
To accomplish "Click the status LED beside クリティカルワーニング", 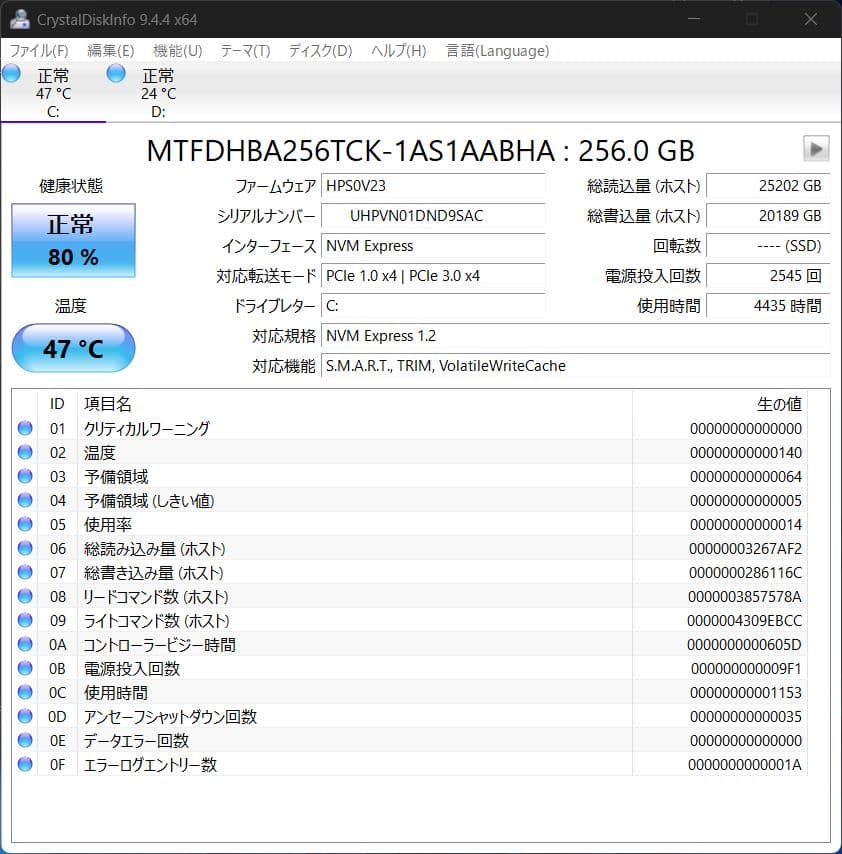I will point(24,429).
